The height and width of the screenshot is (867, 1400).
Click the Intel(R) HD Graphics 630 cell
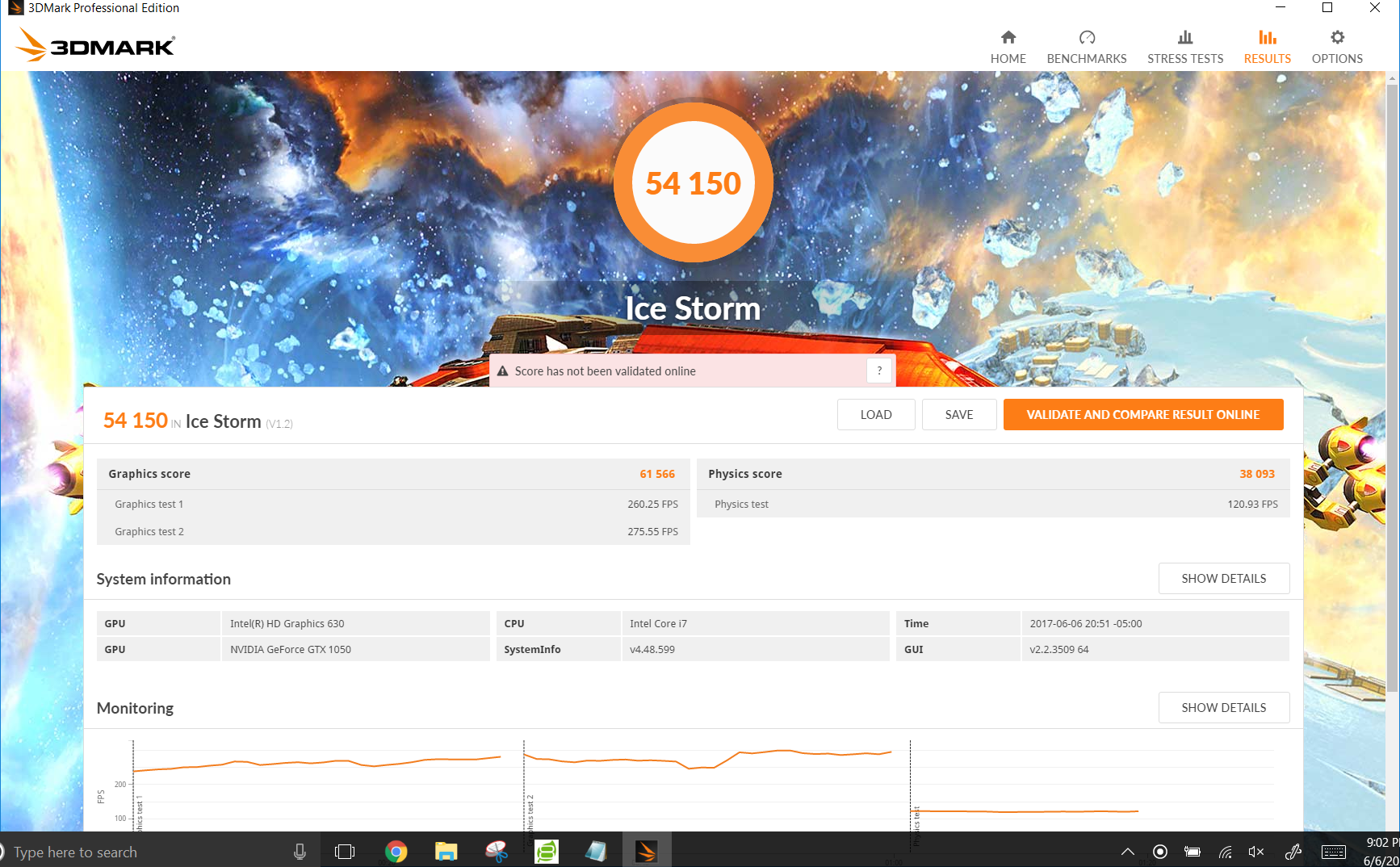click(x=355, y=623)
